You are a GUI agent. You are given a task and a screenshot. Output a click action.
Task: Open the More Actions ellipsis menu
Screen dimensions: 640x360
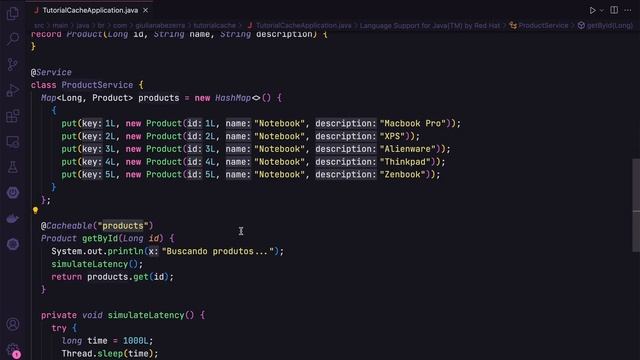point(628,10)
